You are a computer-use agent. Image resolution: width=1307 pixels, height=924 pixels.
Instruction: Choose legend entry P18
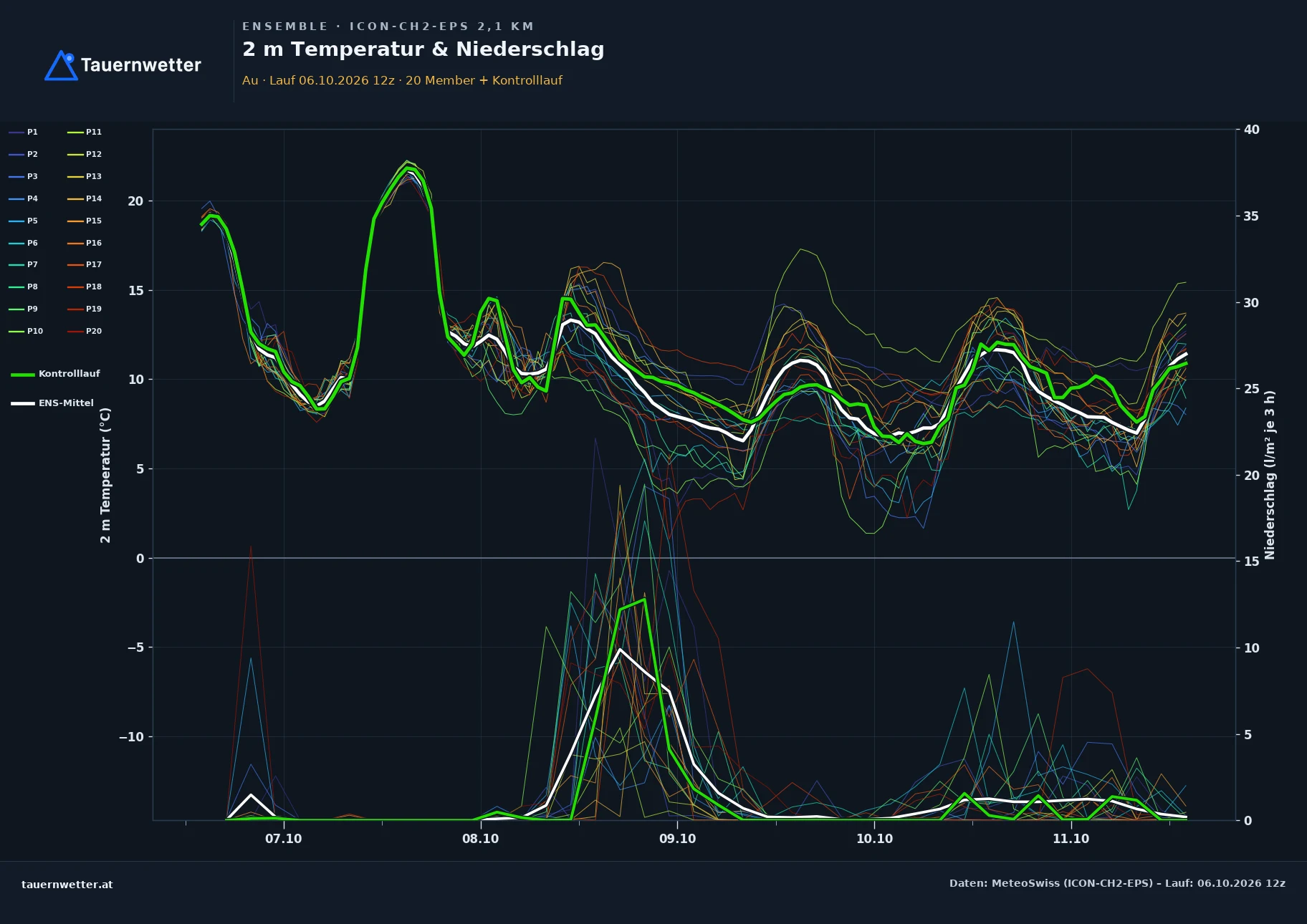coord(85,287)
